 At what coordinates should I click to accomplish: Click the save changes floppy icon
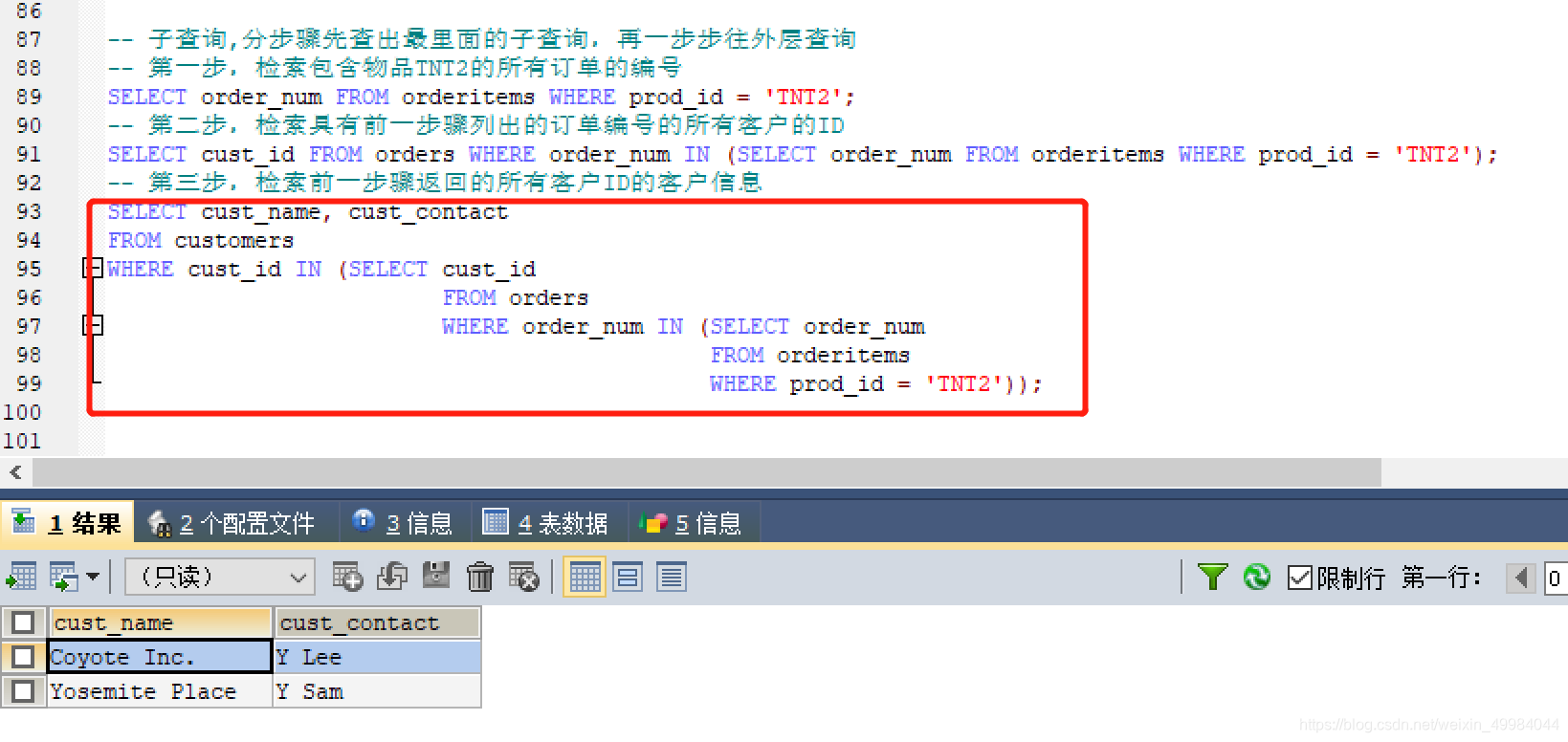436,577
